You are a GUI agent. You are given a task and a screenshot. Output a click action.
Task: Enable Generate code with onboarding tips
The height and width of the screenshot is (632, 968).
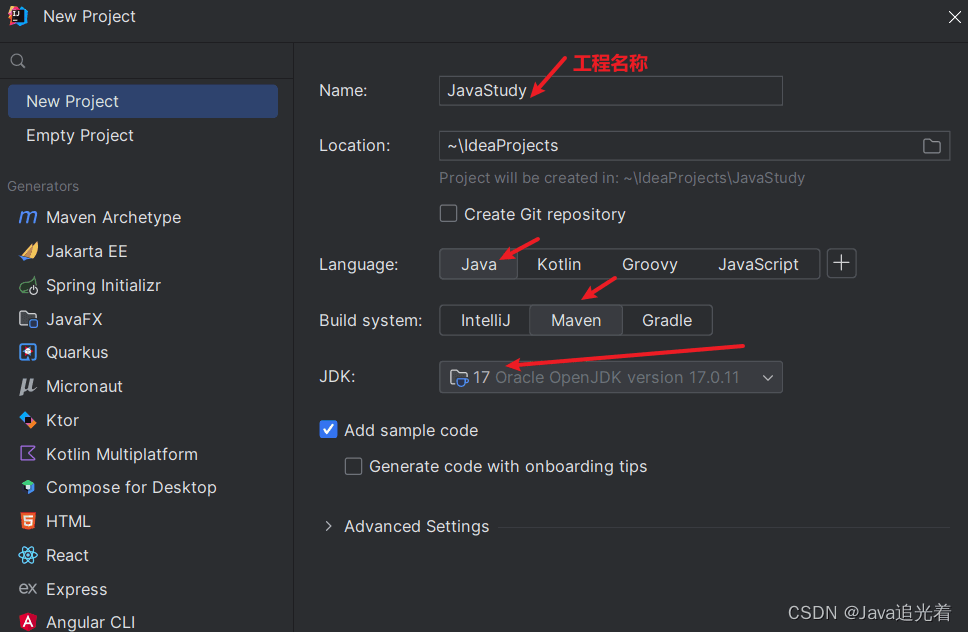[x=354, y=466]
